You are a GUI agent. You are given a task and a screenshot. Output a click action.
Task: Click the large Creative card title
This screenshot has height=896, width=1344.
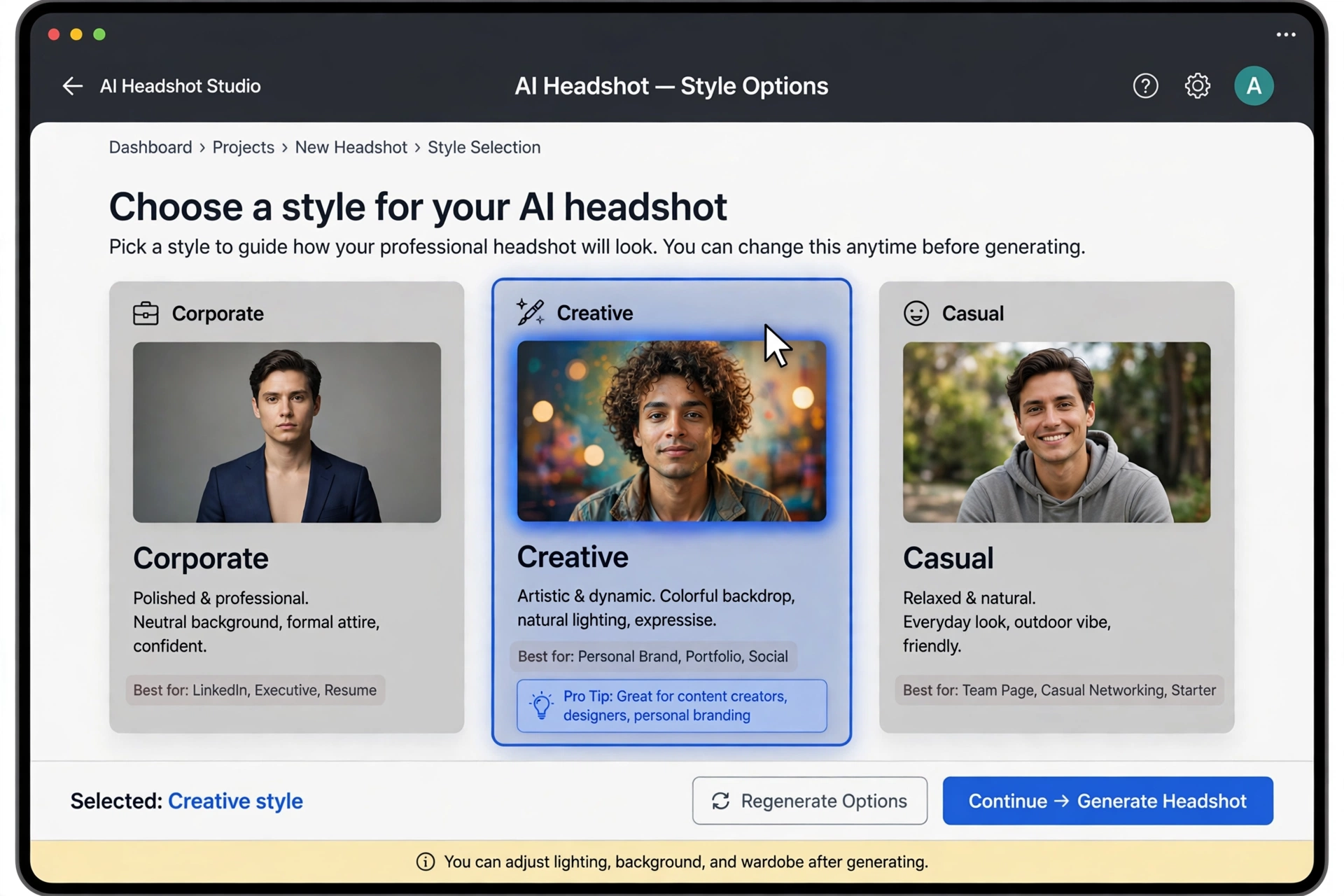pyautogui.click(x=573, y=557)
